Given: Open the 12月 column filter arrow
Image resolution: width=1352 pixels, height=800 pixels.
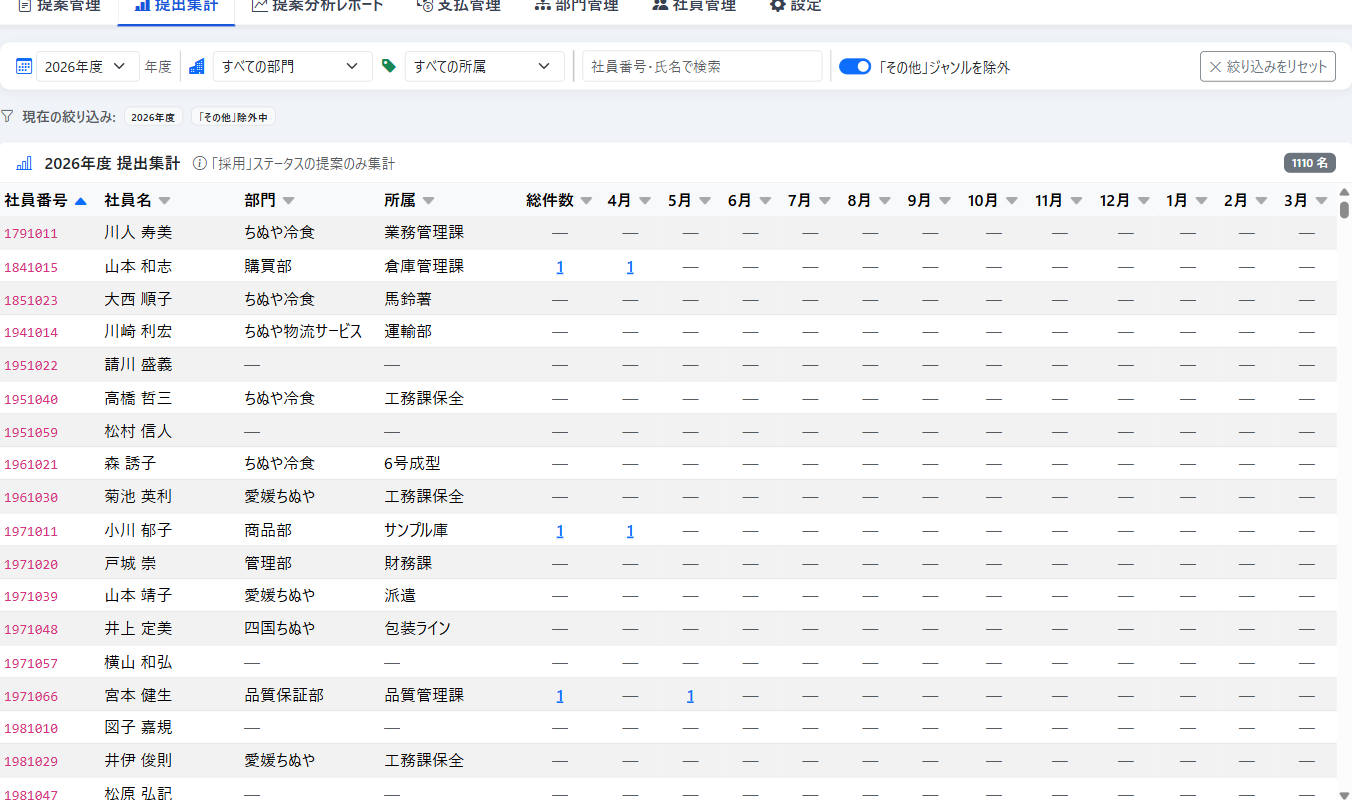Looking at the screenshot, I should coord(1144,201).
